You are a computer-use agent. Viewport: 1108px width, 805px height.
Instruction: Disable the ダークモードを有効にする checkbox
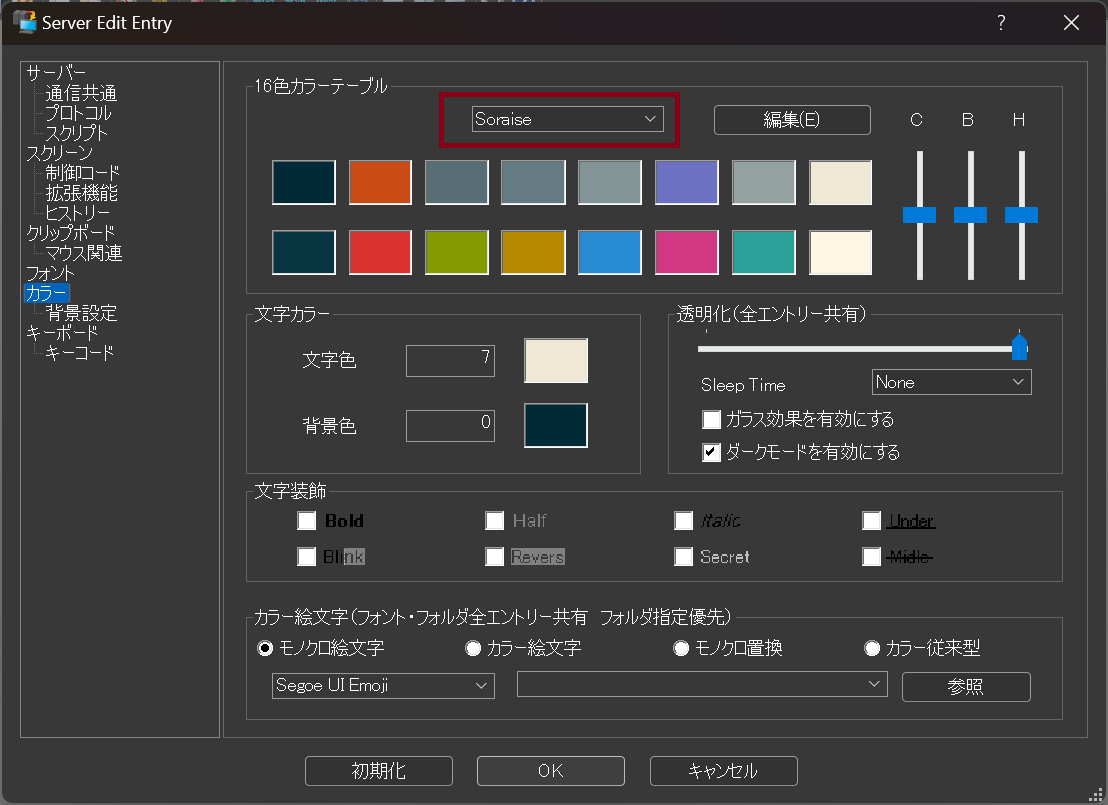pyautogui.click(x=711, y=452)
